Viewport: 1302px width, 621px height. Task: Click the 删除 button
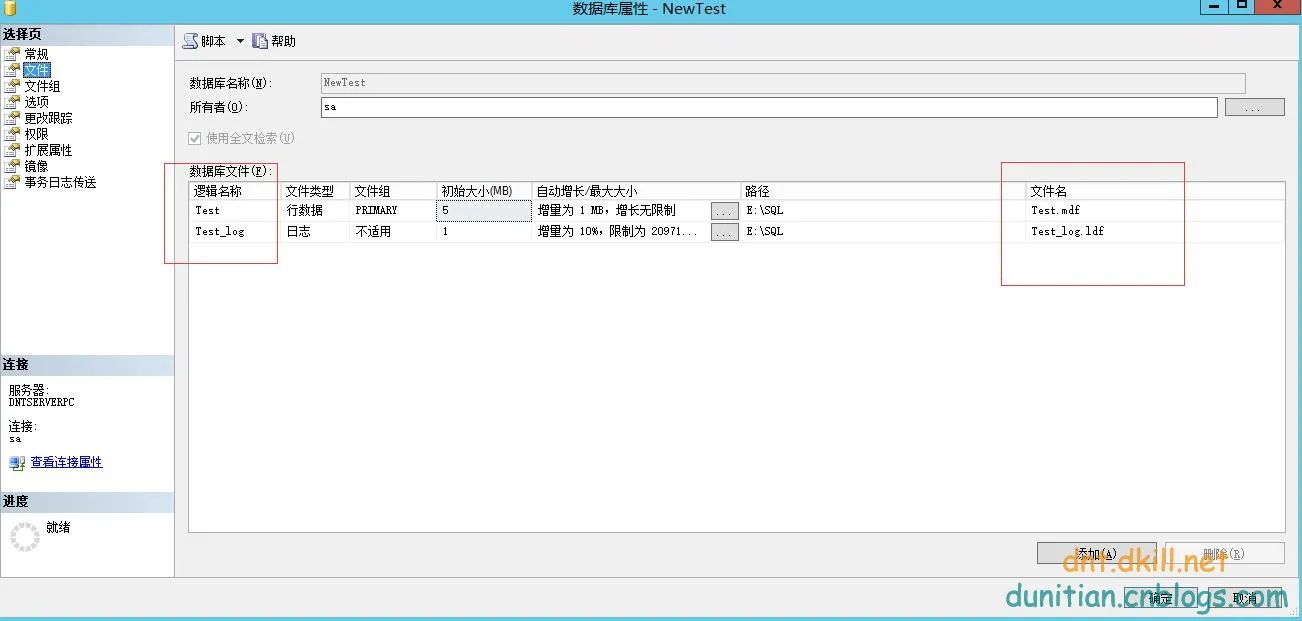(1225, 553)
